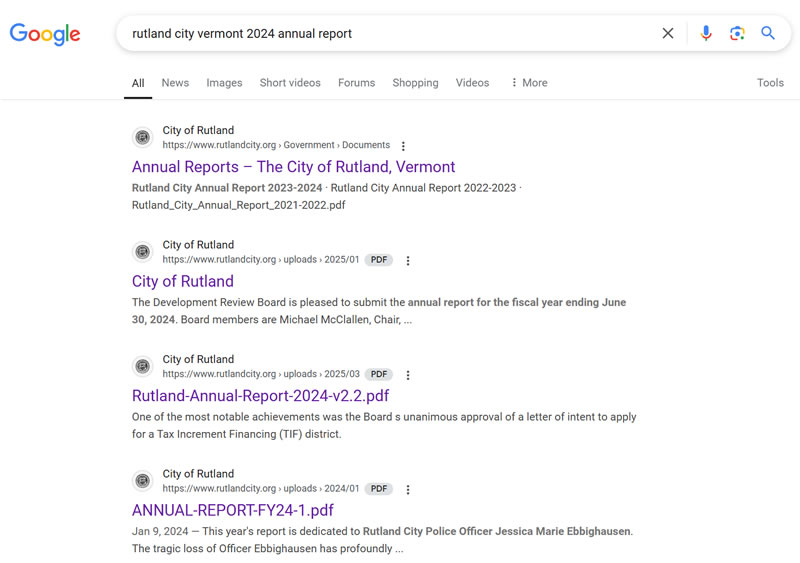Click favicon of the uploads 2025/01 result
The width and height of the screenshot is (800, 563).
143,252
